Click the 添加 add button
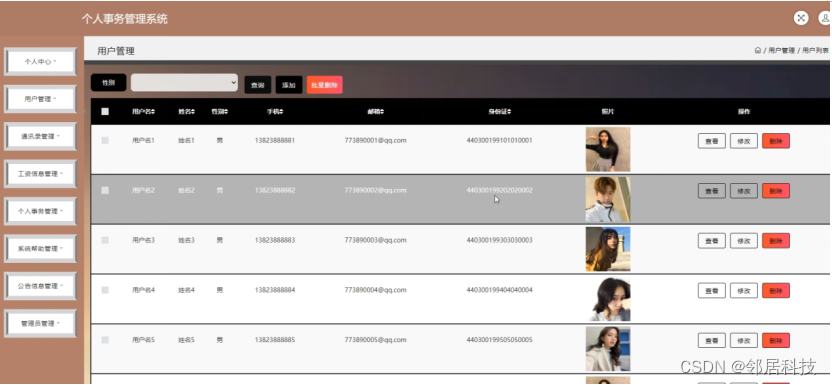 click(x=289, y=85)
